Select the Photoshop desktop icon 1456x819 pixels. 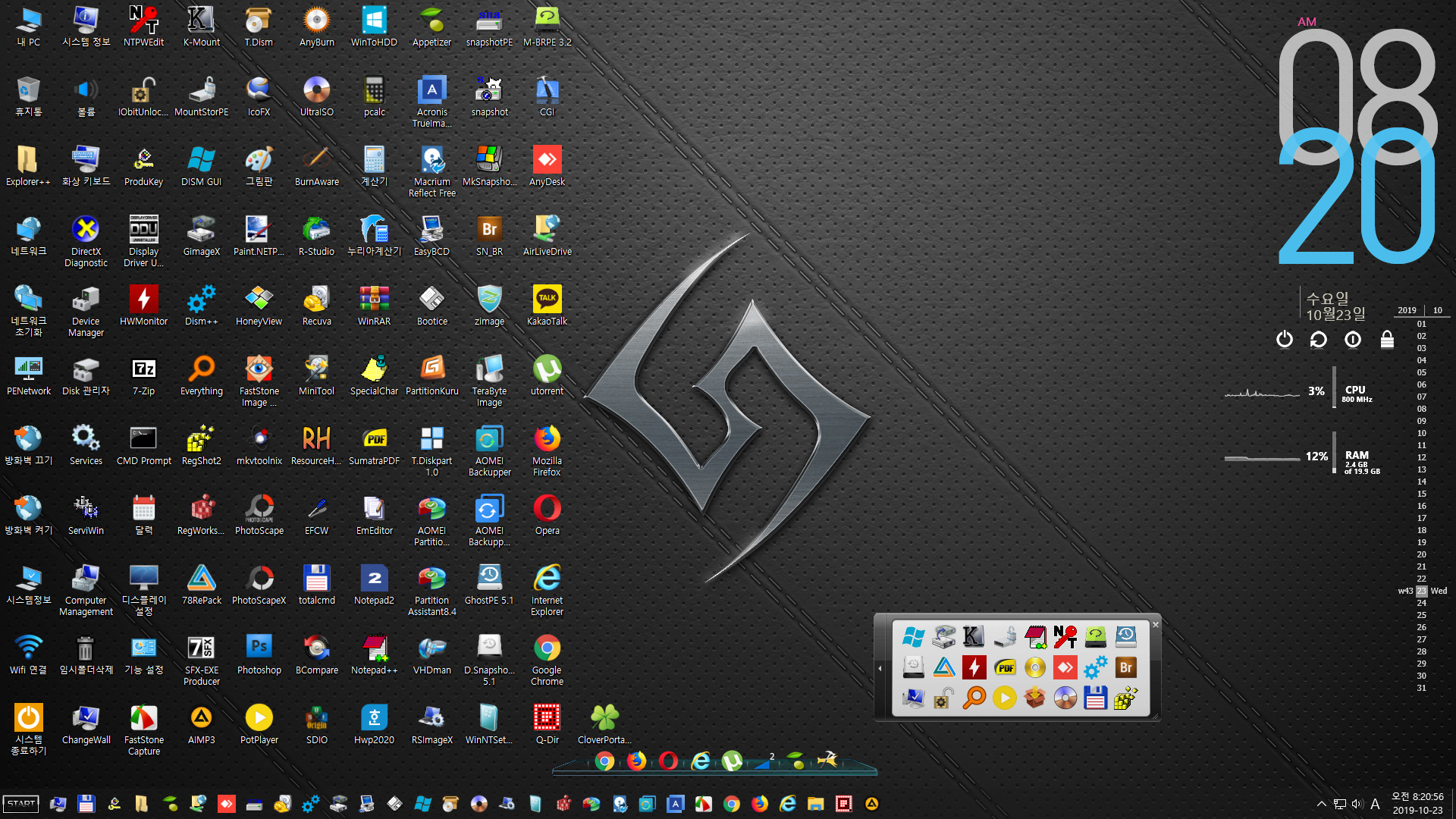259,654
